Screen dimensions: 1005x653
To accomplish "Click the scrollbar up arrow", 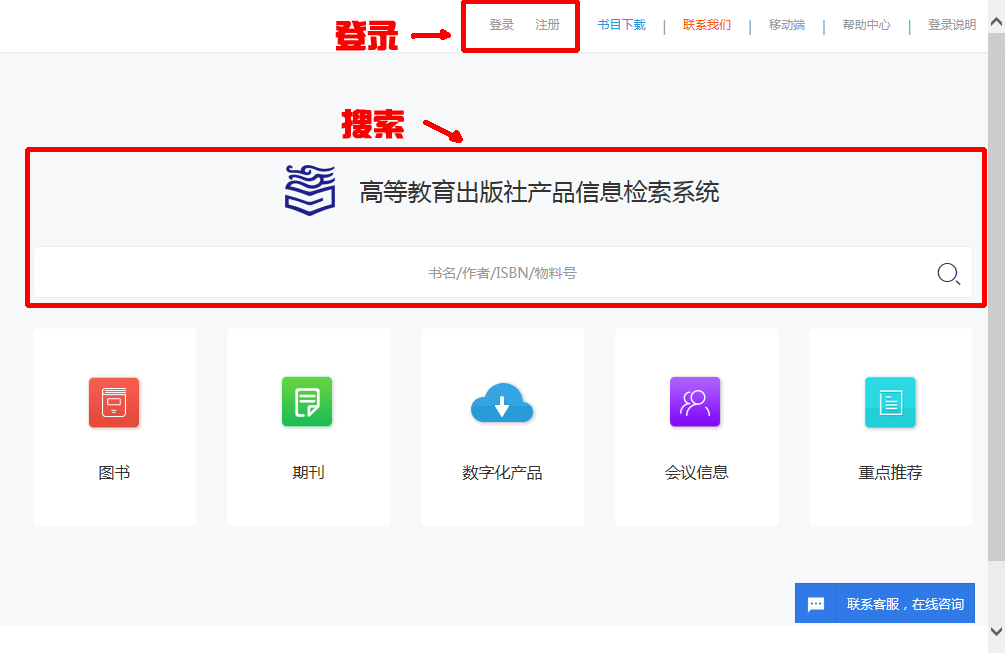I will [997, 22].
